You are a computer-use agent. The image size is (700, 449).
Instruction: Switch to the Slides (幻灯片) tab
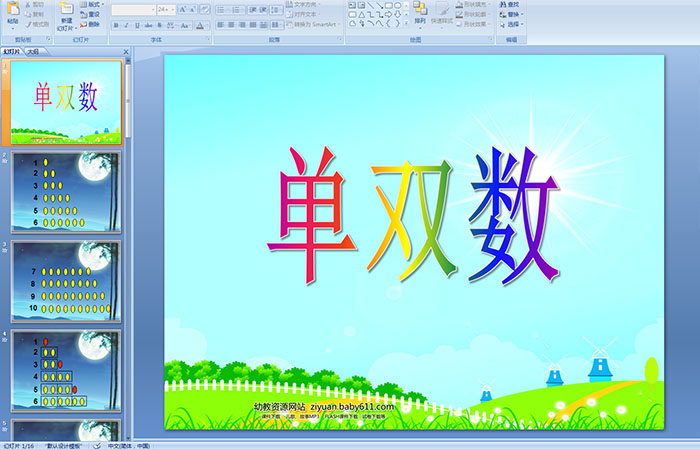pos(12,50)
